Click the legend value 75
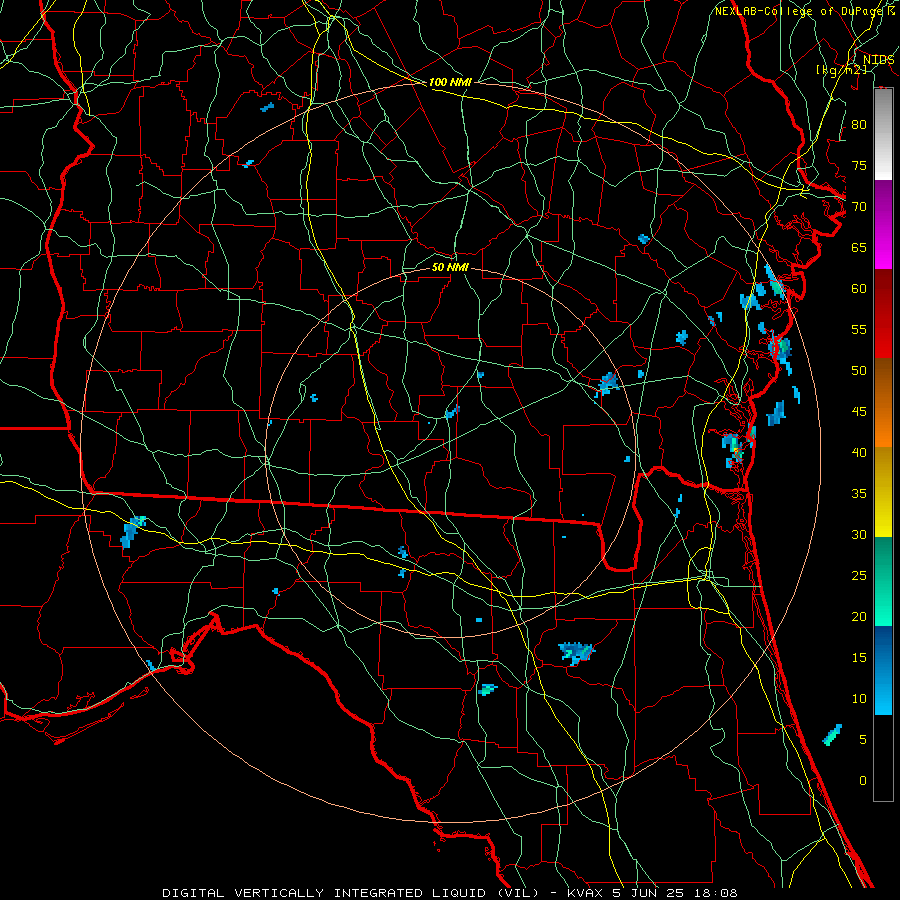Viewport: 900px width, 900px height. pos(859,165)
